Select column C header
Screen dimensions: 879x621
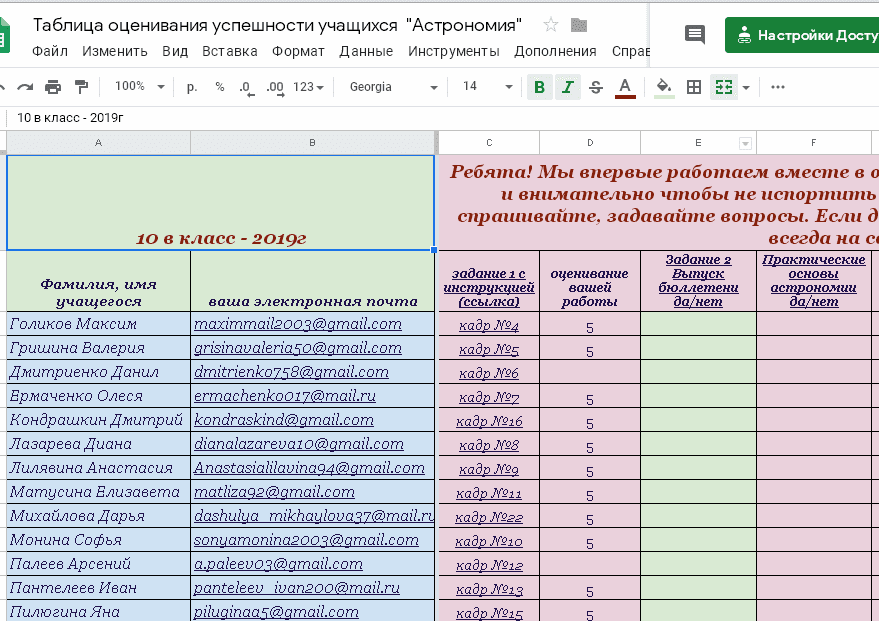coord(489,142)
